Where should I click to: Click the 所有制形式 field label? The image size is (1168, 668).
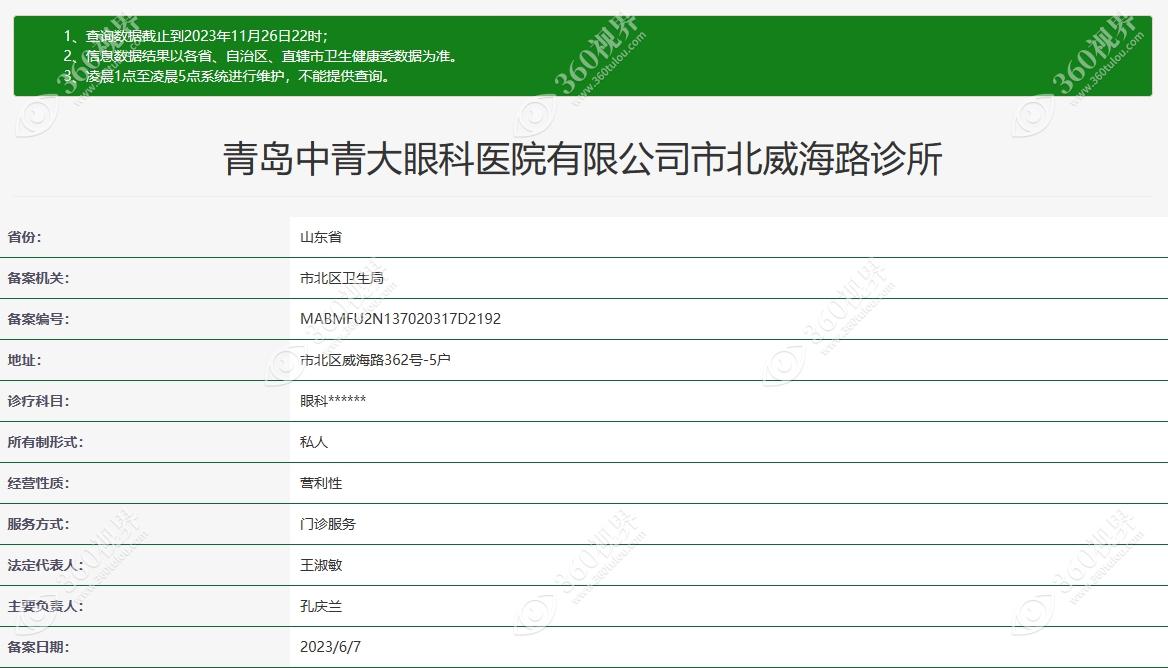click(x=45, y=442)
